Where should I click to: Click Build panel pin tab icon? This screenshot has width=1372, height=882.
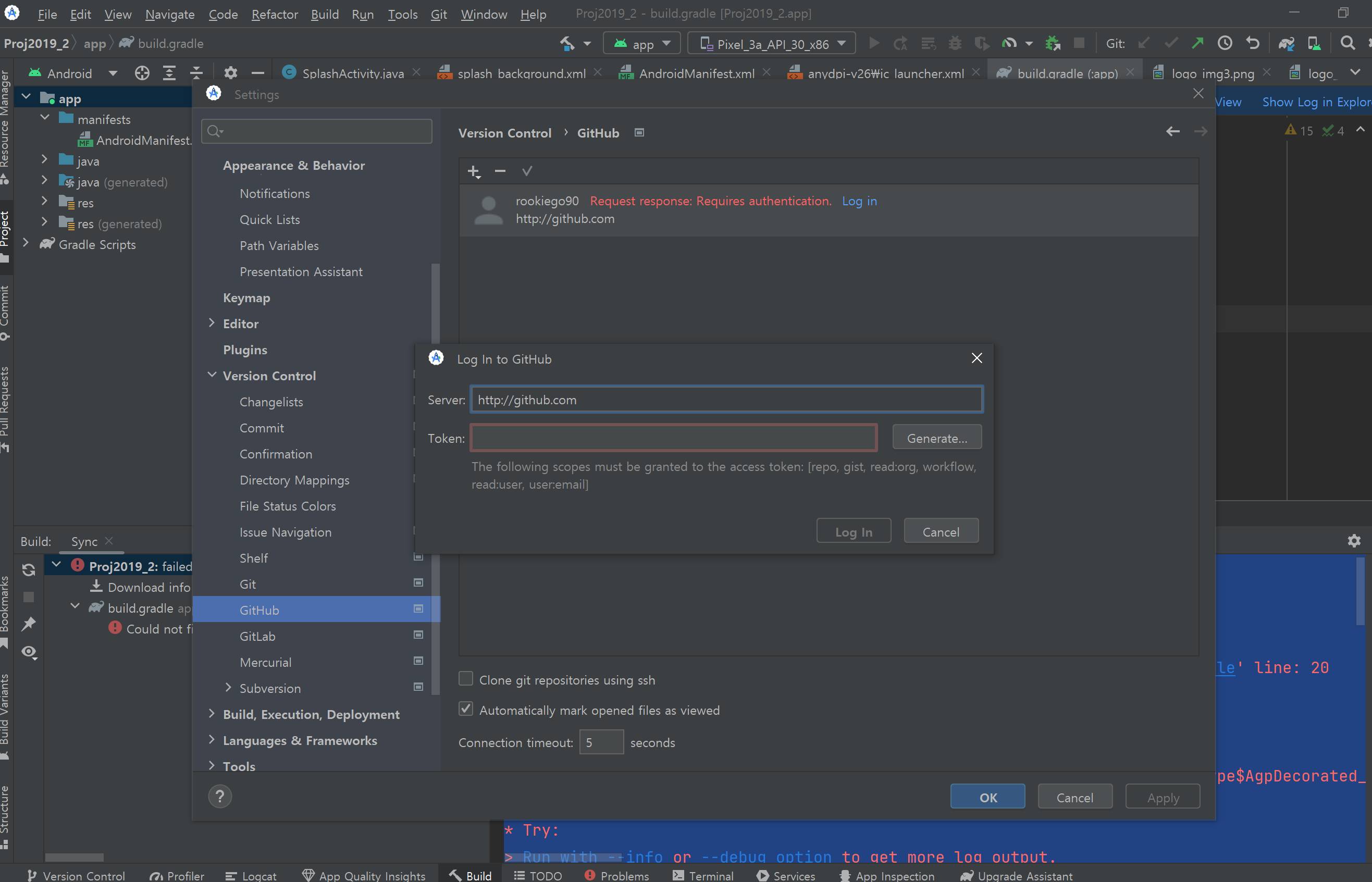click(x=29, y=624)
